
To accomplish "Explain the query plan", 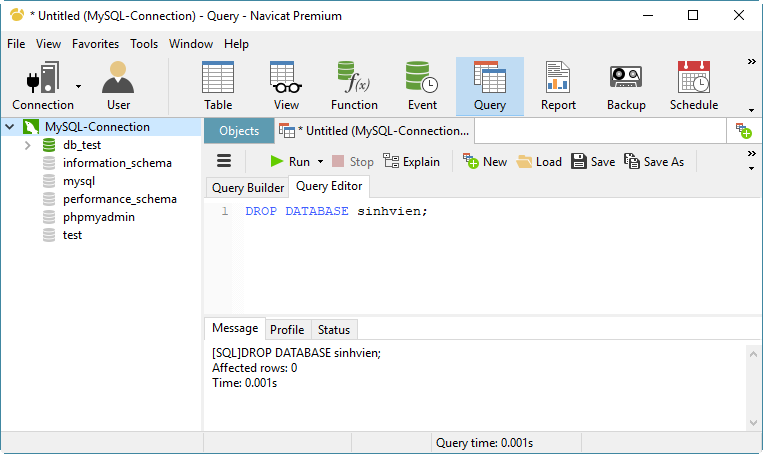I will [x=412, y=162].
